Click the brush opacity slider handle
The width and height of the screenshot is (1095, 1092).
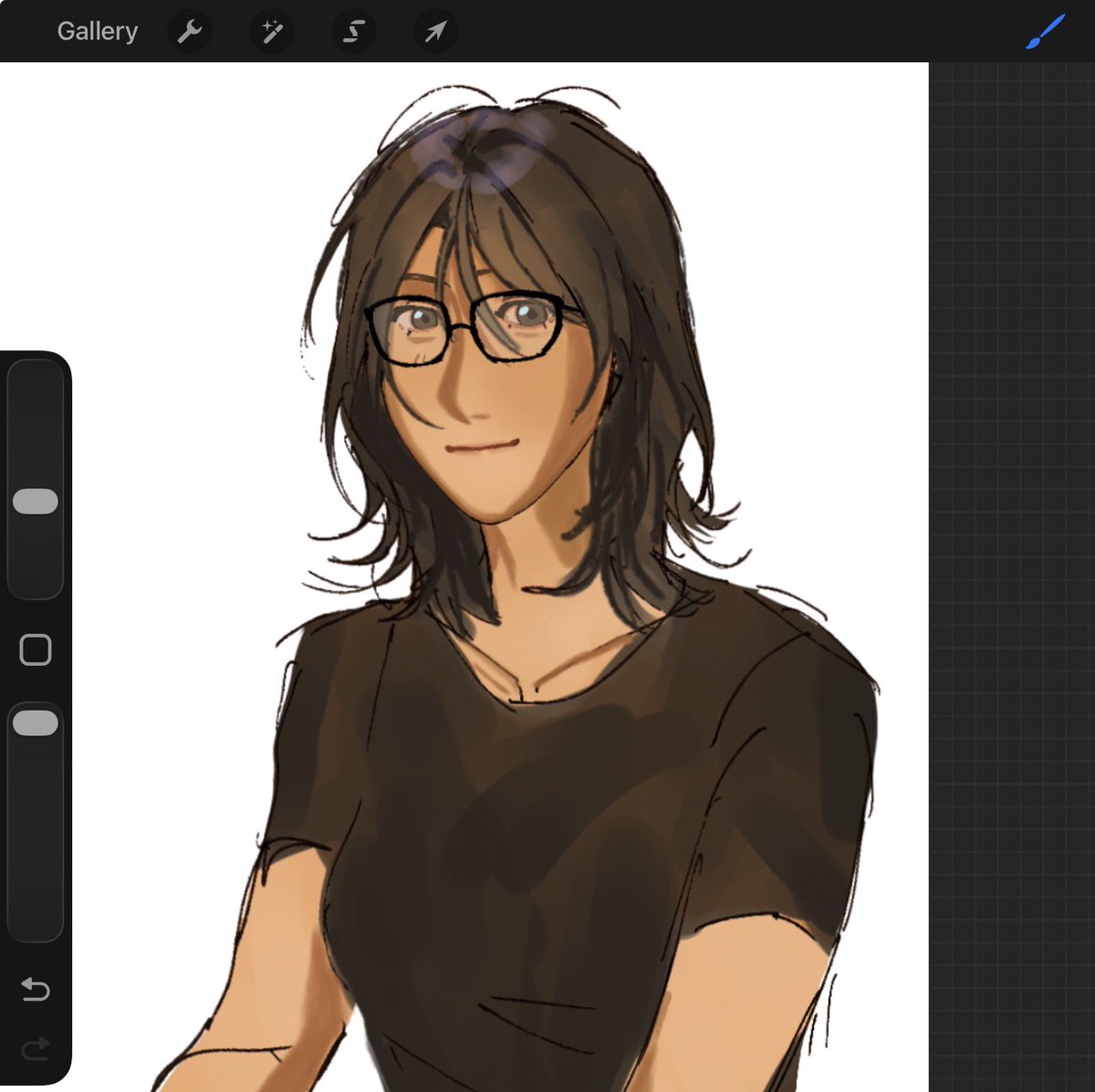click(x=36, y=723)
